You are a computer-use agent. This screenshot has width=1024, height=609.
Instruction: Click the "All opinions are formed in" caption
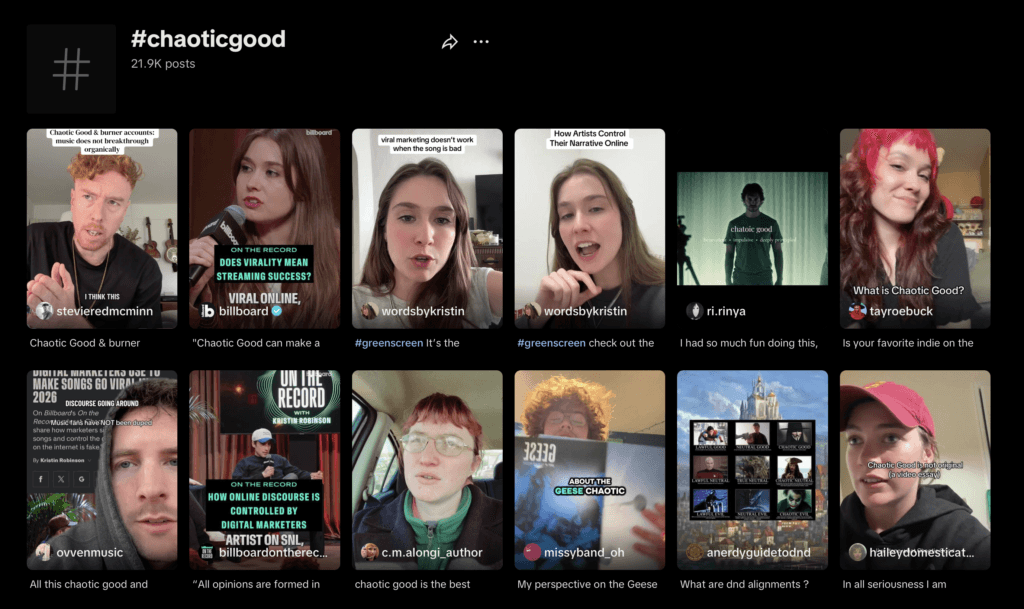258,585
